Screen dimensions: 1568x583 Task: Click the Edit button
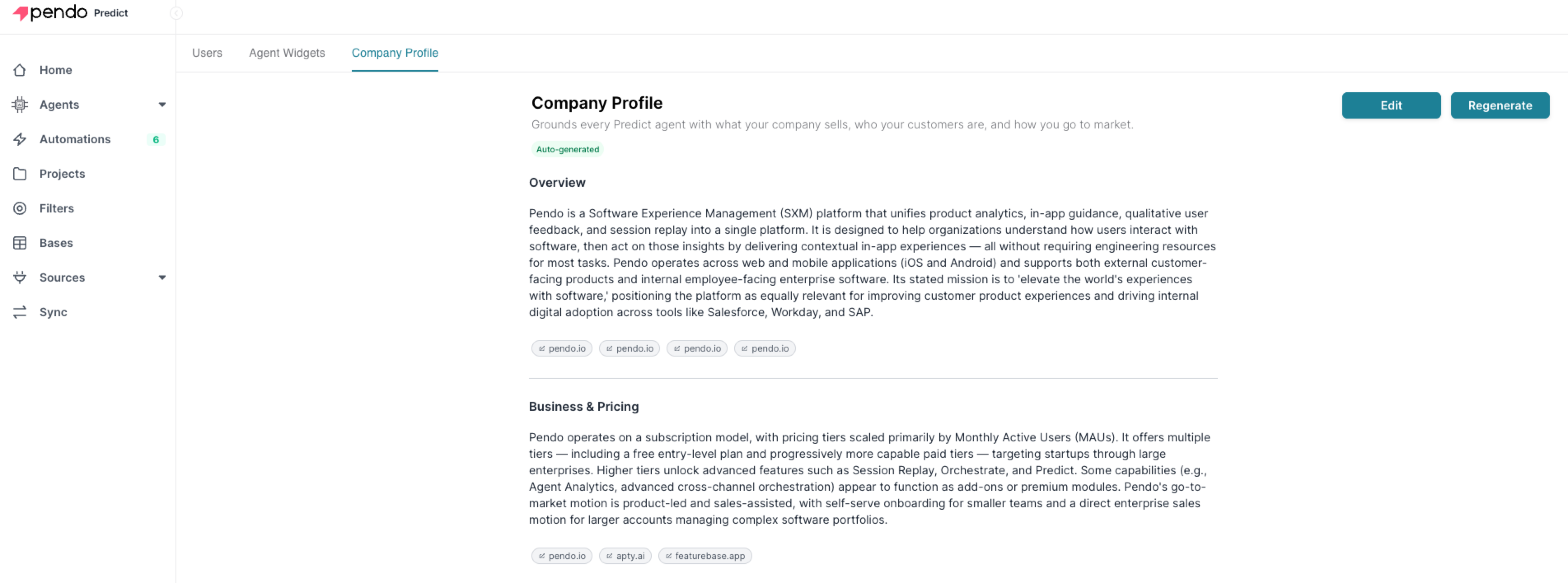click(x=1391, y=105)
